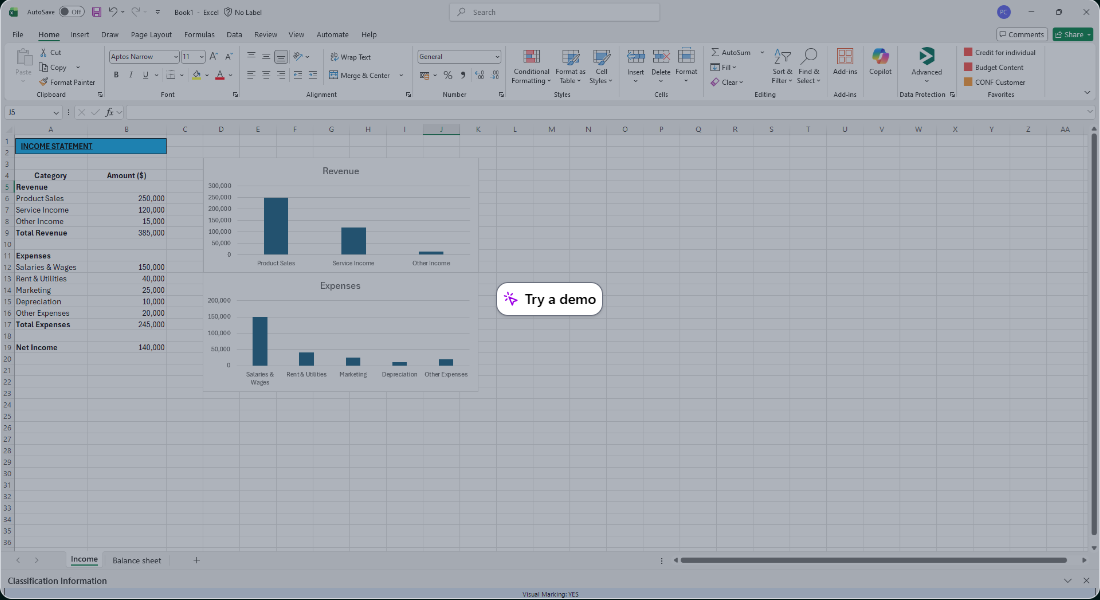Click the Try a demo button
Screen dimensions: 1100x600
pos(549,298)
